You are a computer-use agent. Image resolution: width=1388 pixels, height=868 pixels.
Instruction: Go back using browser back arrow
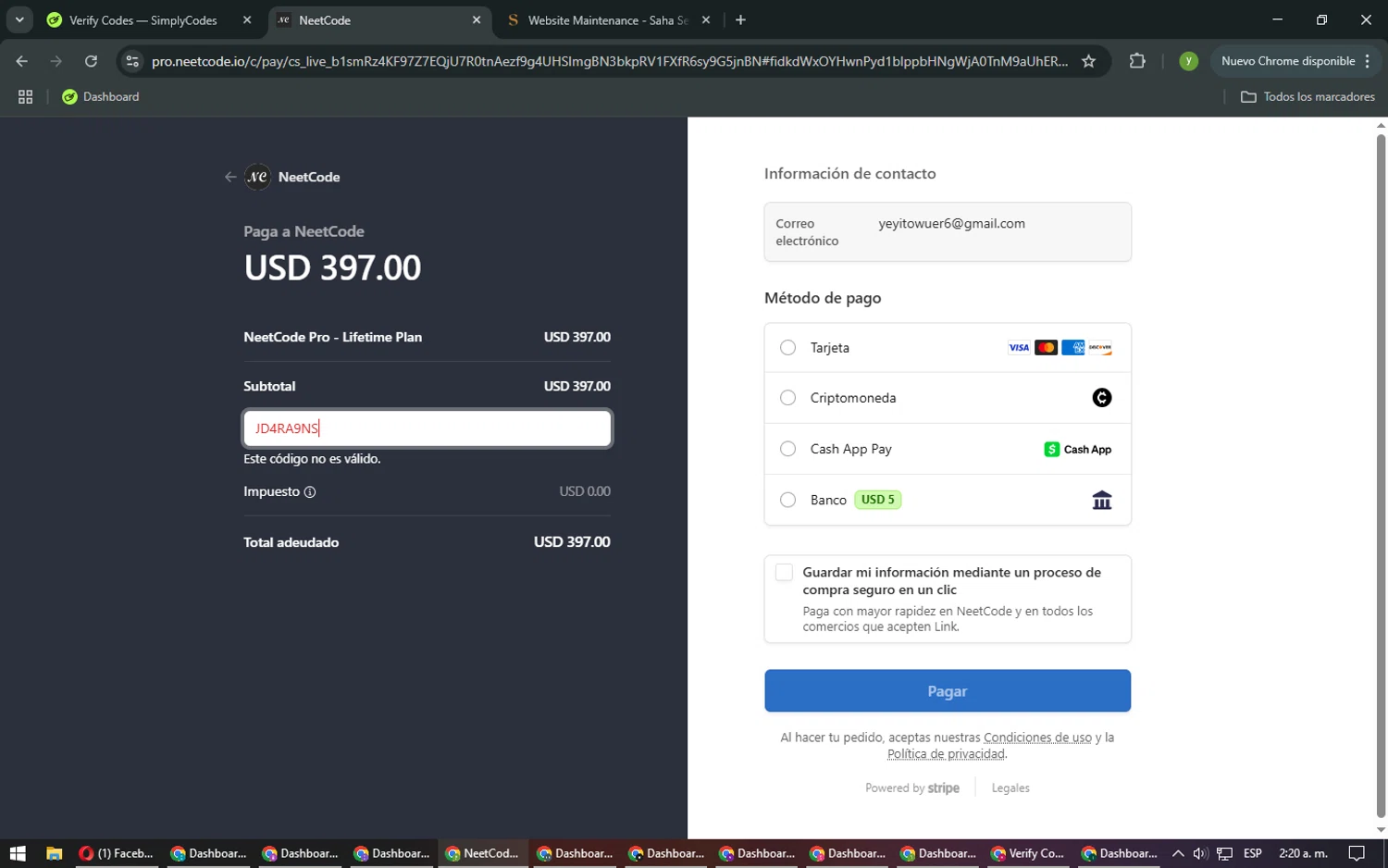pyautogui.click(x=22, y=61)
